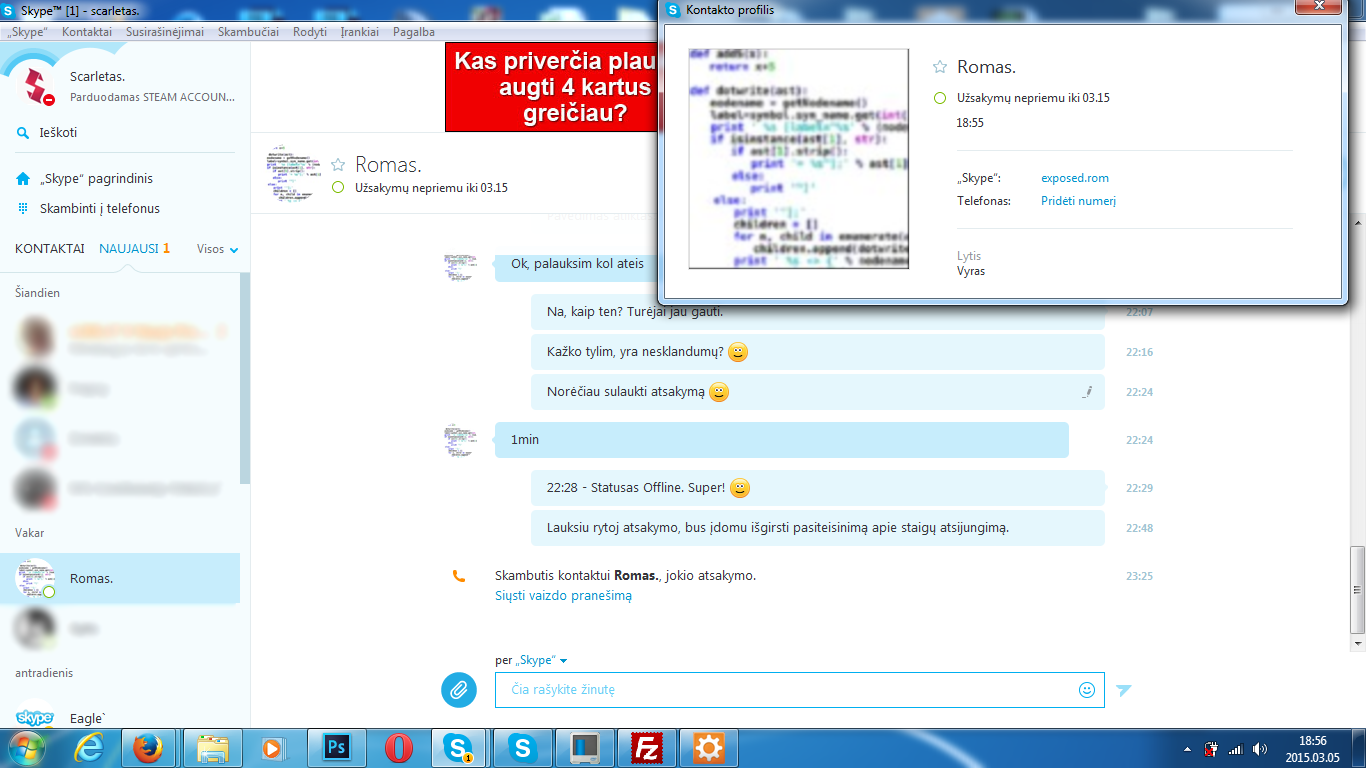Open Windows Explorer folder taskbar icon

point(212,748)
